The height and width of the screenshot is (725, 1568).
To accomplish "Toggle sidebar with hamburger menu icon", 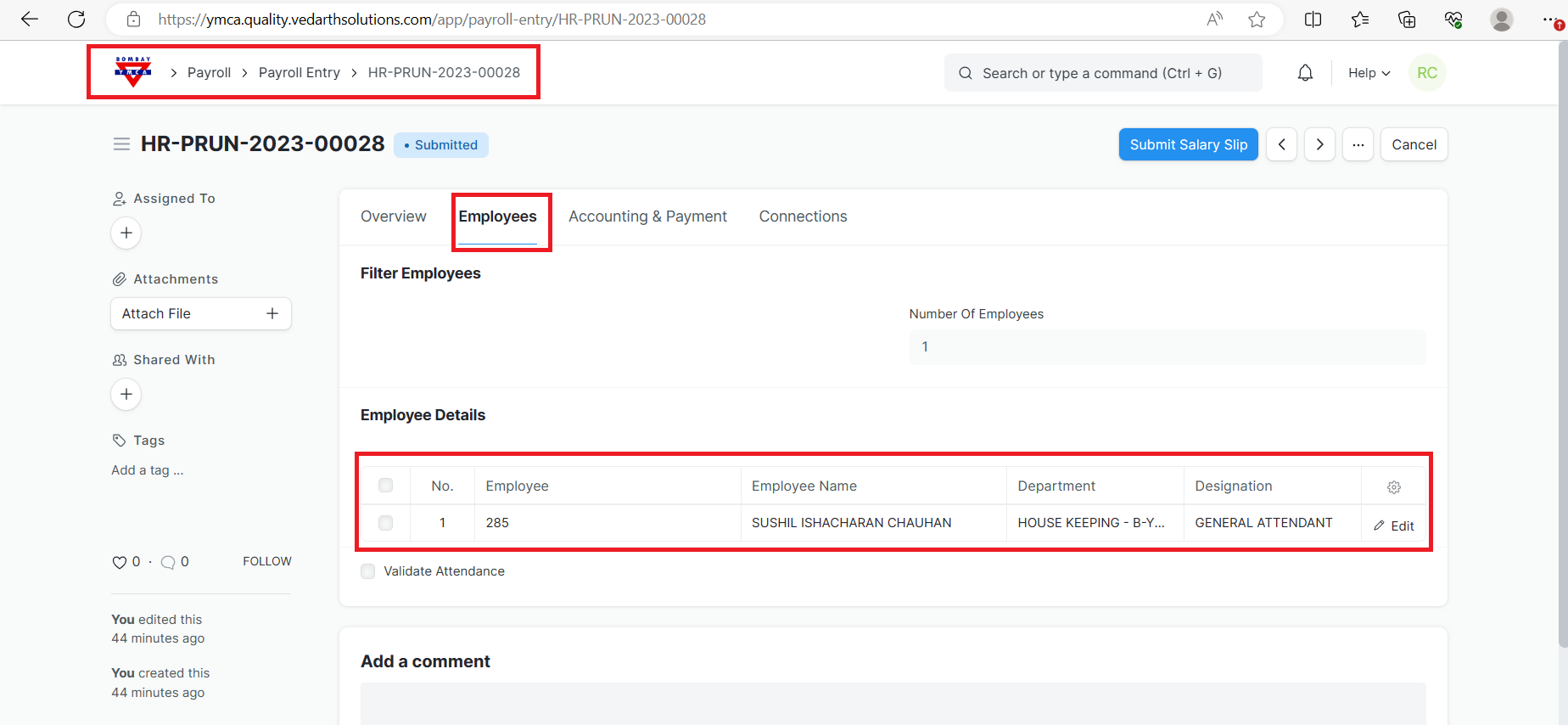I will tap(121, 144).
